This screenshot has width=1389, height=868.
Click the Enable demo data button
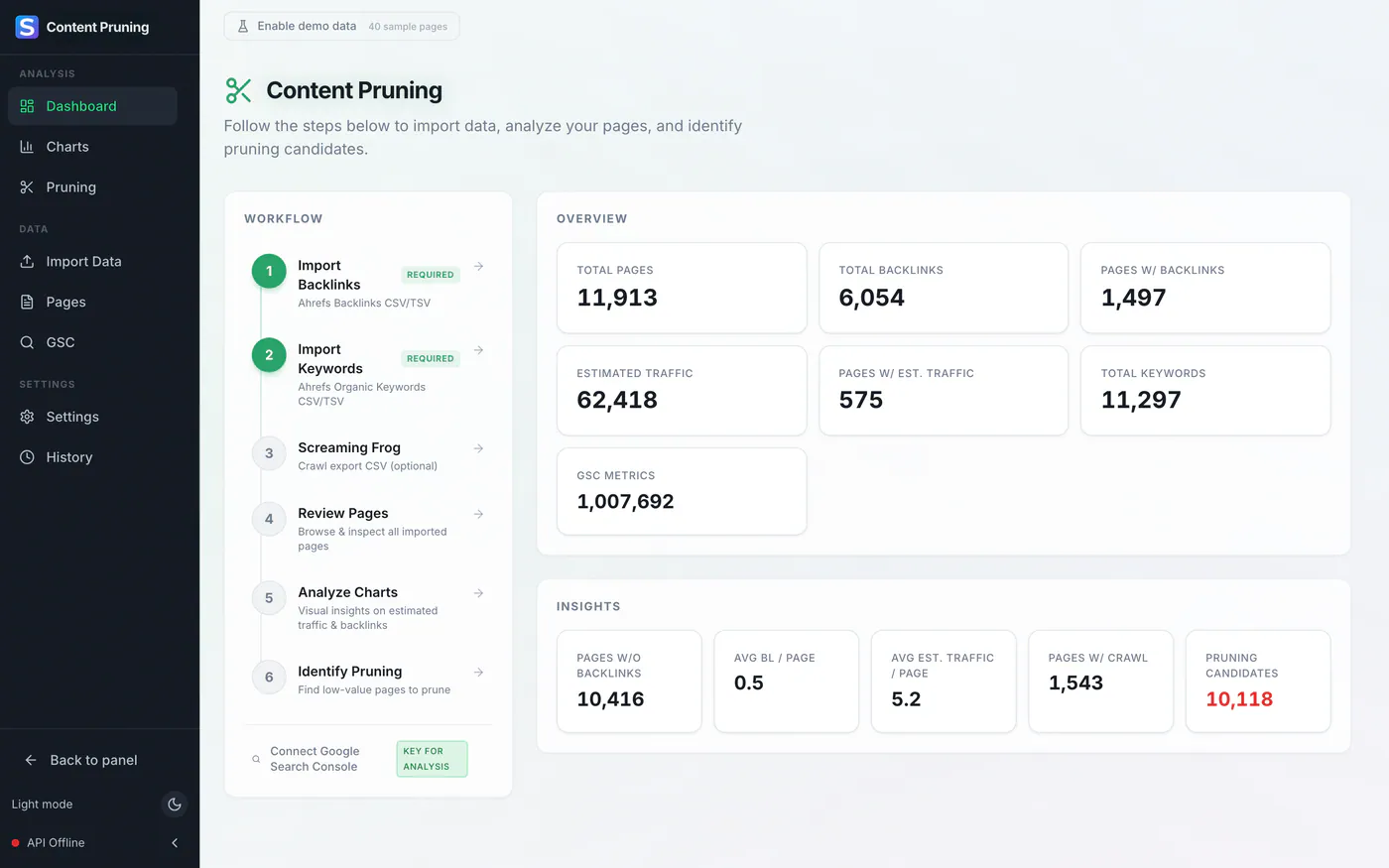[341, 26]
